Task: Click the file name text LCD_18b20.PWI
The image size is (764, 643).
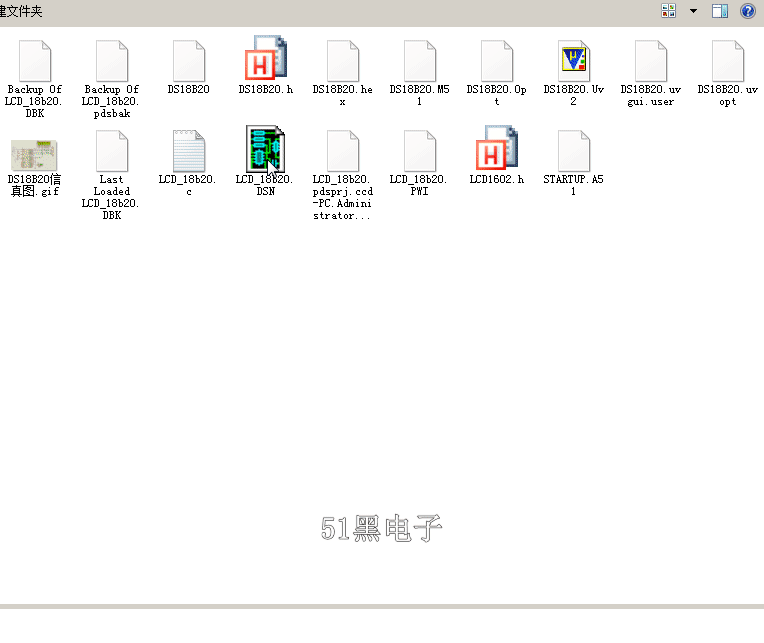Action: click(x=419, y=185)
